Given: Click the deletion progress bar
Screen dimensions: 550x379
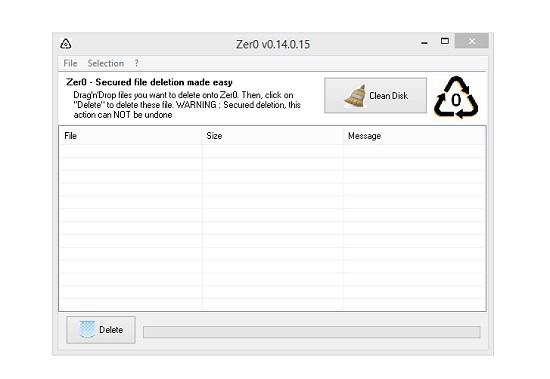Looking at the screenshot, I should (x=311, y=332).
